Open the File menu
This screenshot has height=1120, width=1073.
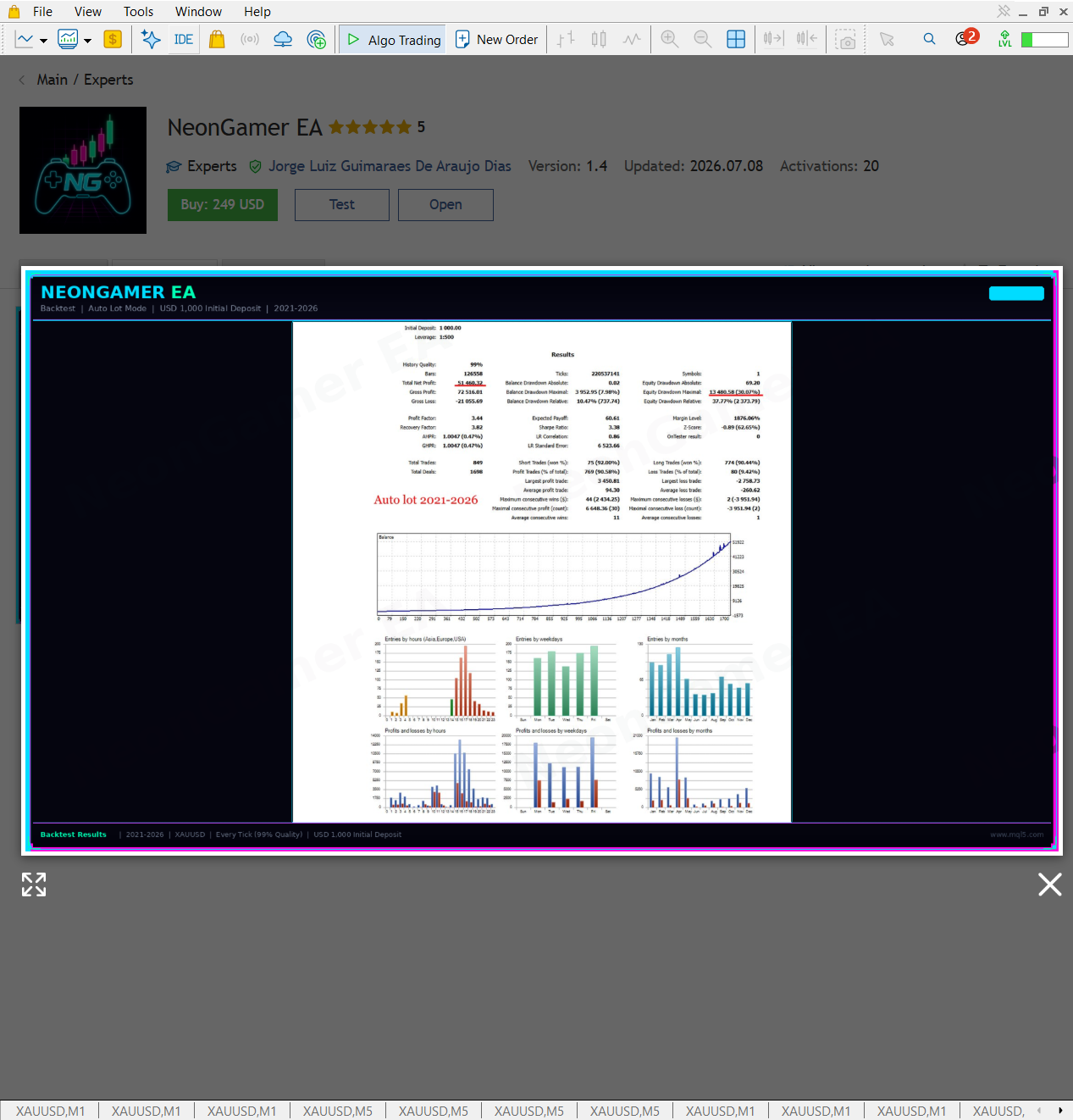pos(42,12)
